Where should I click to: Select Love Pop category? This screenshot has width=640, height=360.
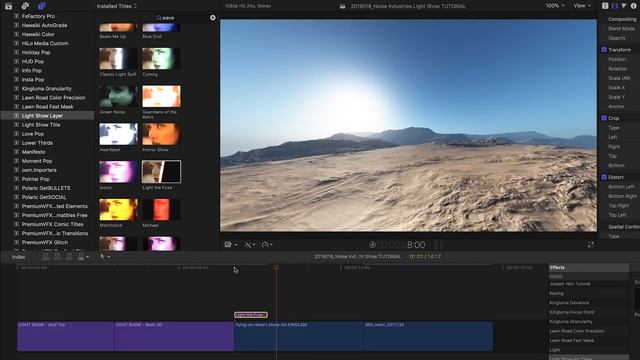33,134
